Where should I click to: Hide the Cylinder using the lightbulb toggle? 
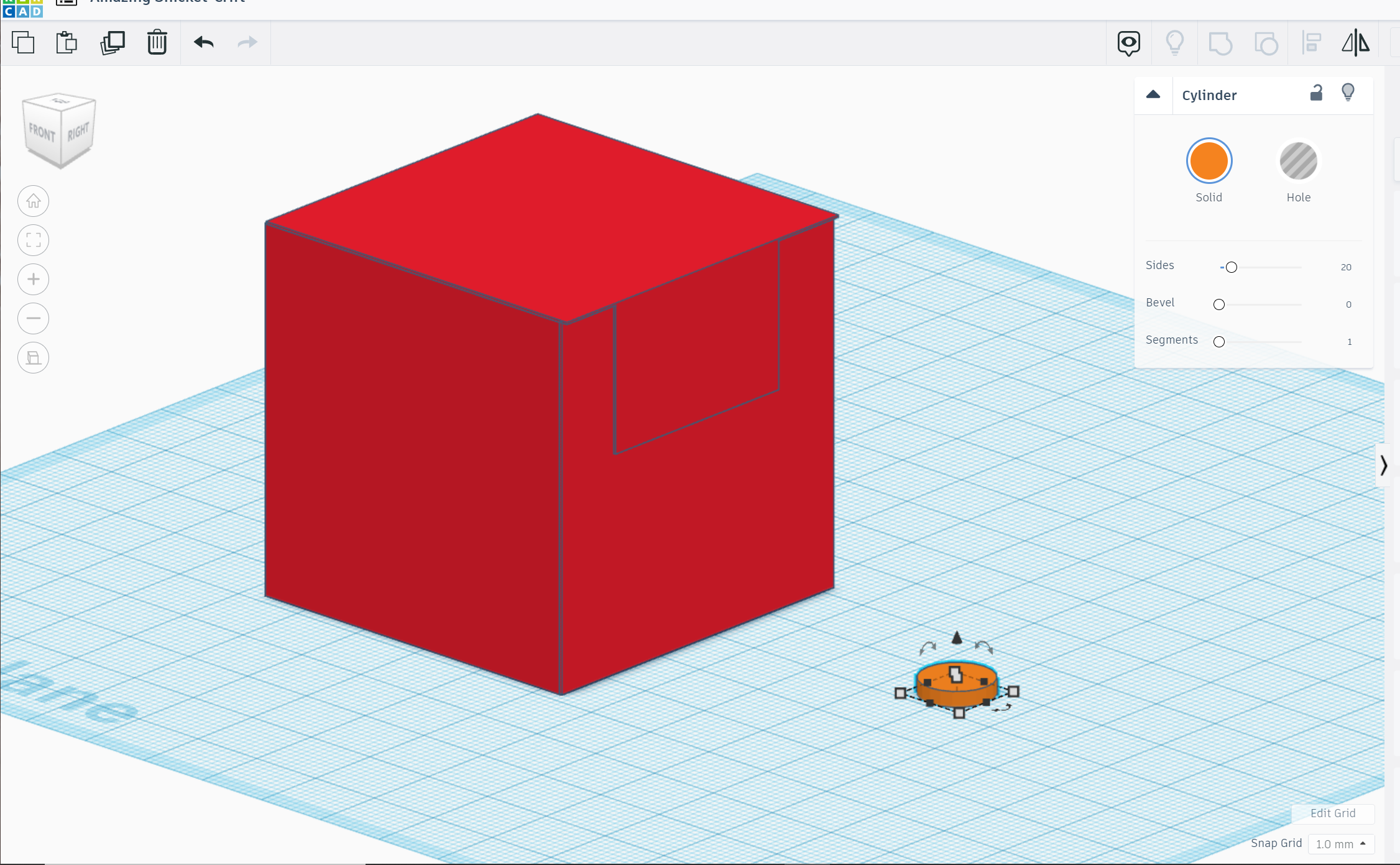coord(1348,92)
